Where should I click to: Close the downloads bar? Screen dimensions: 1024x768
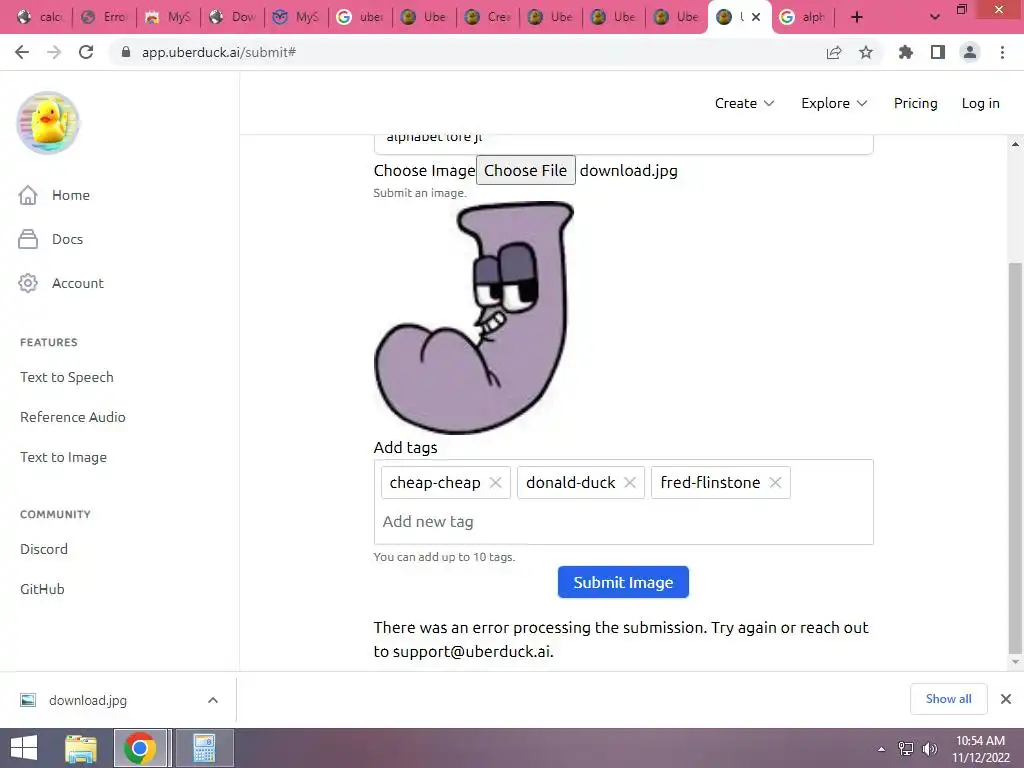[x=1006, y=699]
